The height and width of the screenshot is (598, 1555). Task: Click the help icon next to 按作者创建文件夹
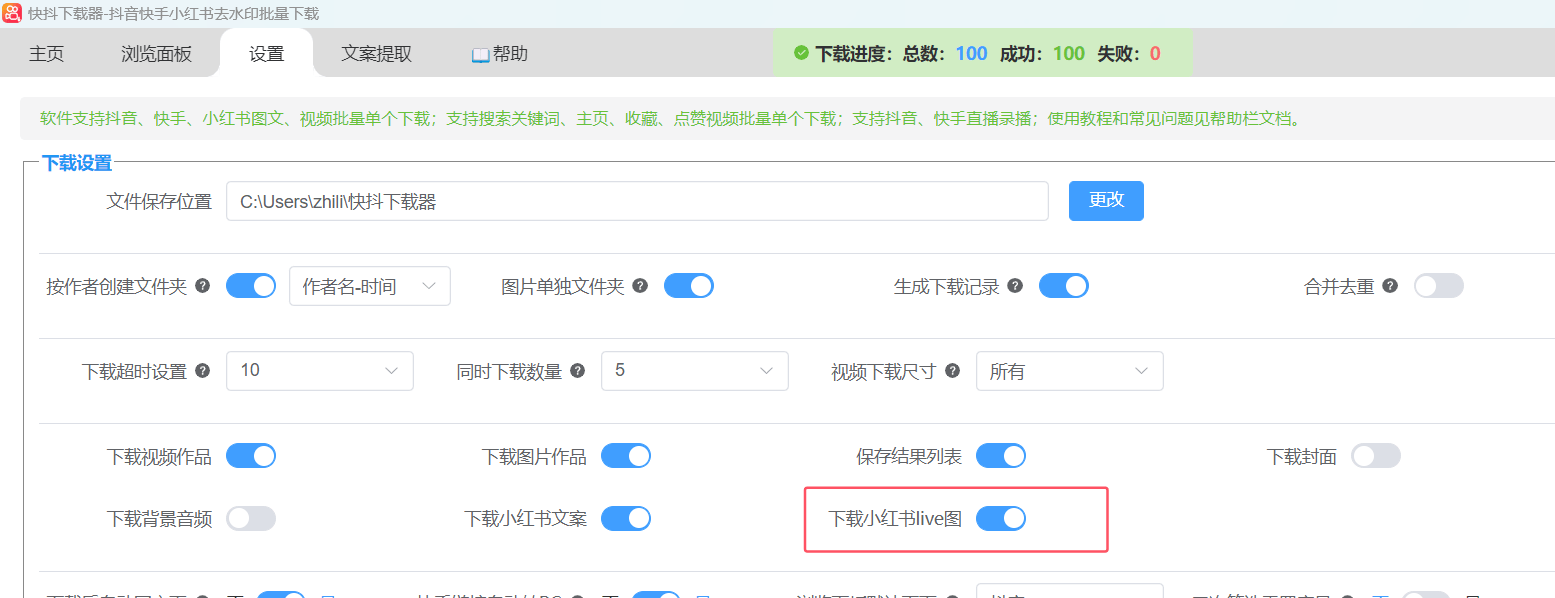203,286
